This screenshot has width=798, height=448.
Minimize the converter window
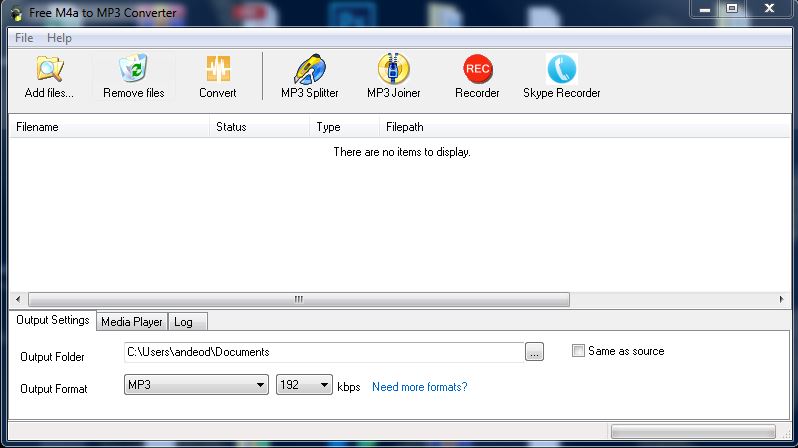(x=704, y=9)
